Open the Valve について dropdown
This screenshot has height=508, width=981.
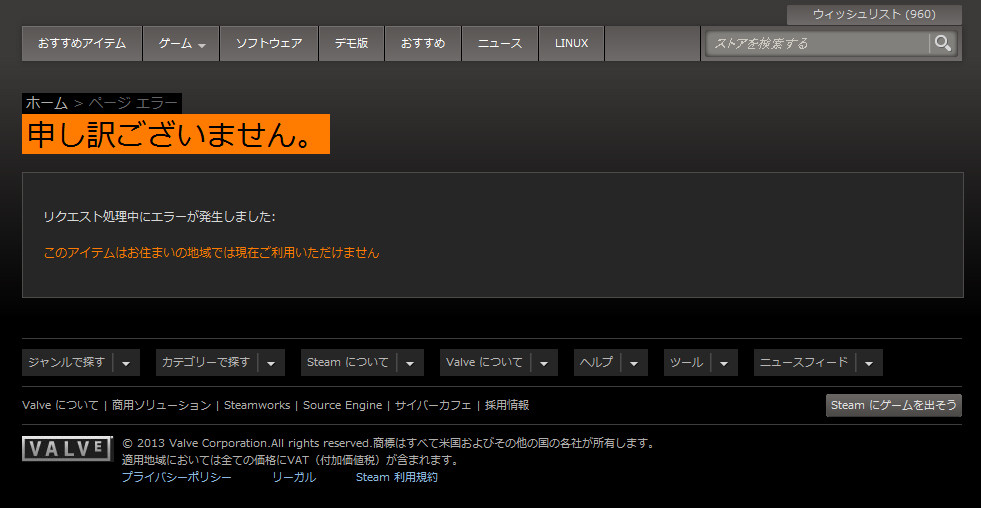pos(499,362)
